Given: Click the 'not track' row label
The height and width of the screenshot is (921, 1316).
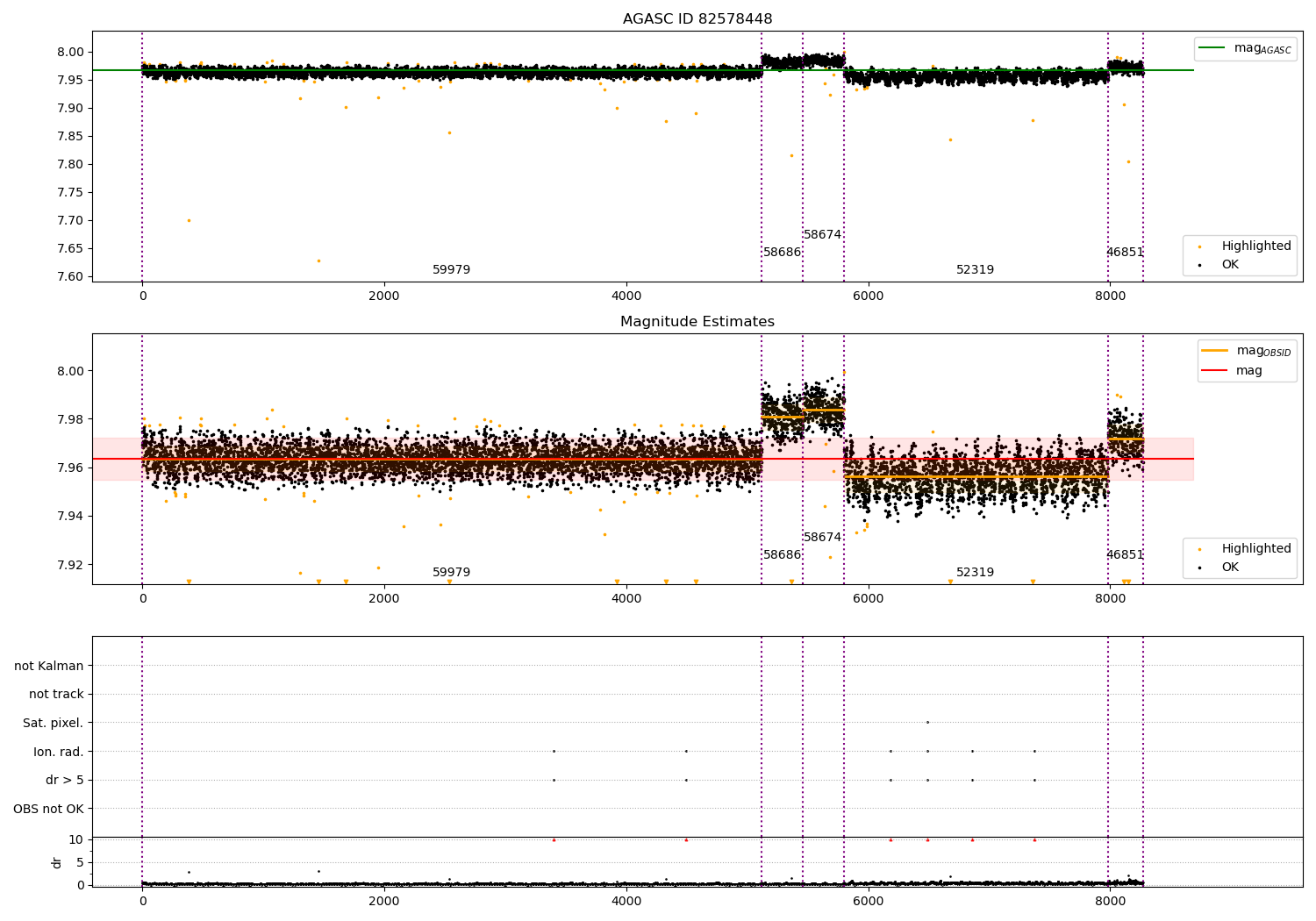Looking at the screenshot, I should (x=56, y=695).
